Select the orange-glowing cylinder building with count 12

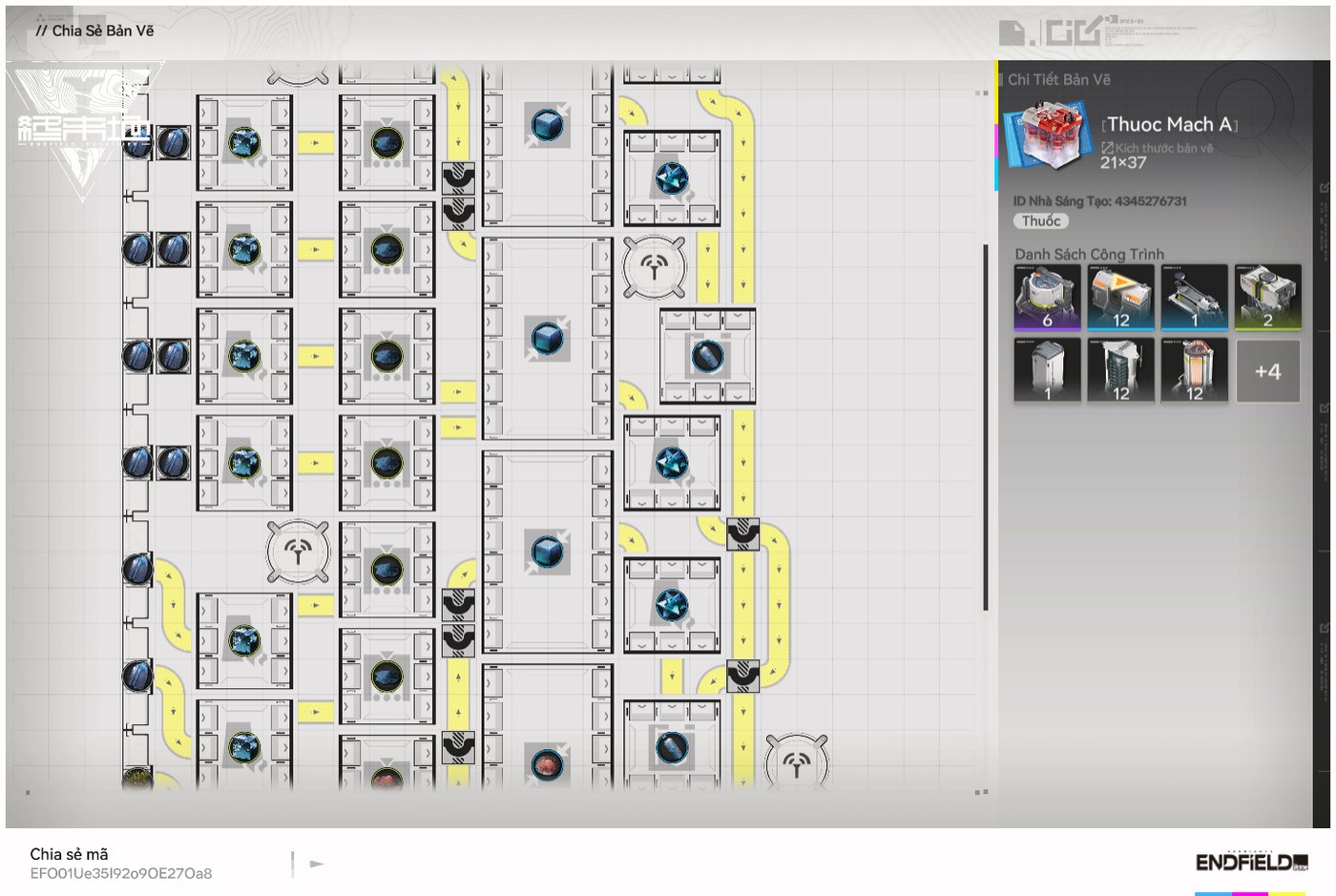coord(1194,370)
